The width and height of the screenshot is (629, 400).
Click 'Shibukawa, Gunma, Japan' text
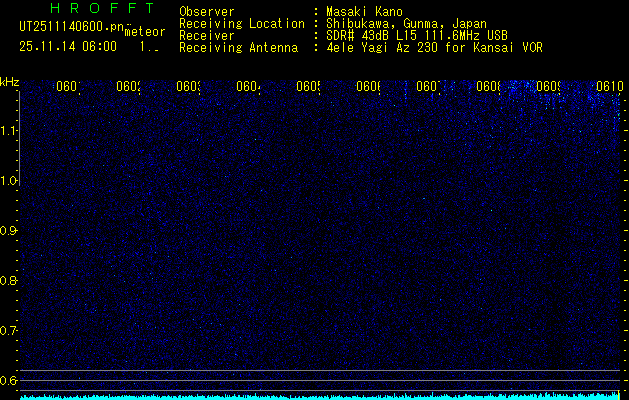(x=406, y=24)
